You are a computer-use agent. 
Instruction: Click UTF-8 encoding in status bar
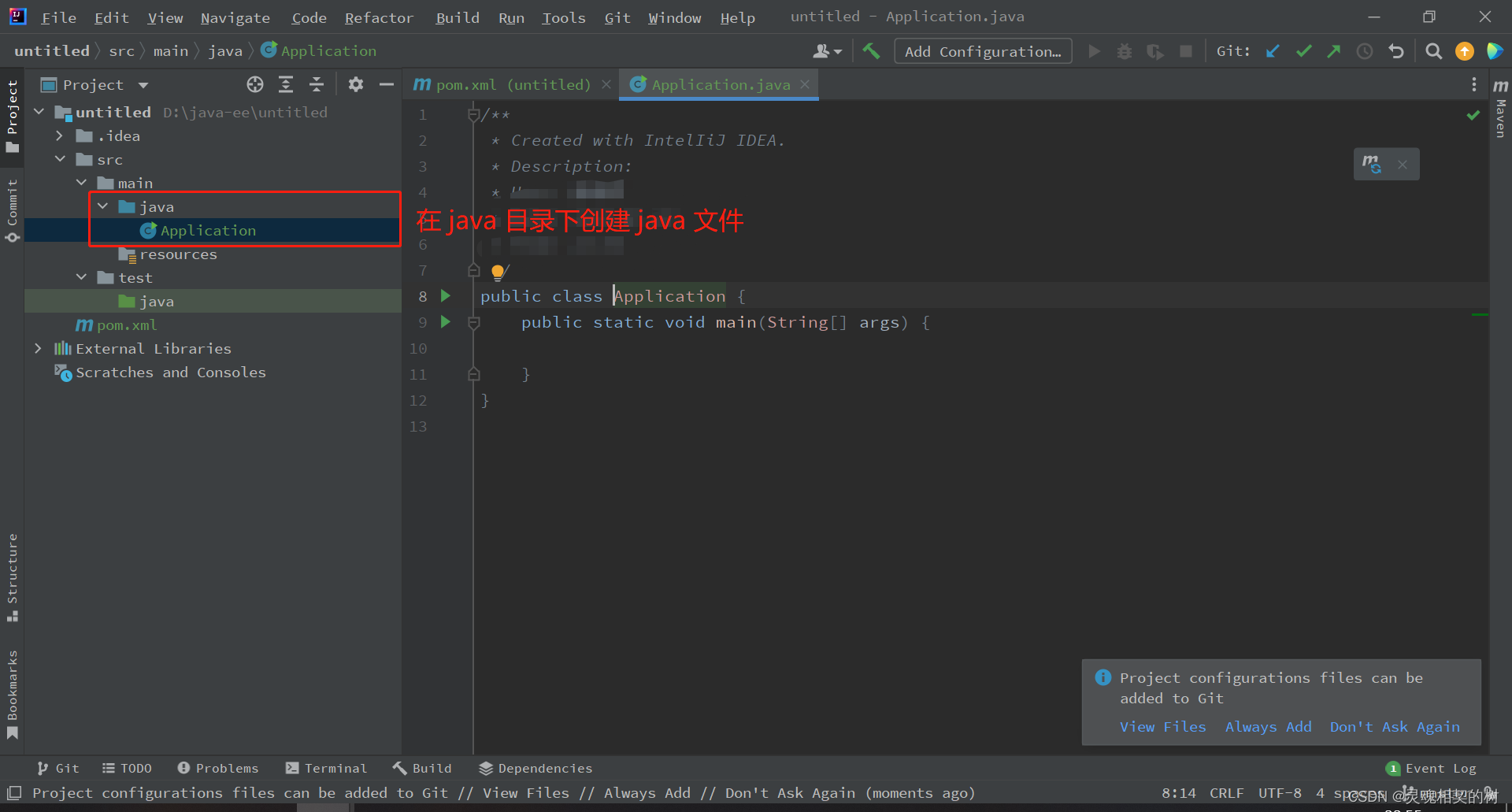(x=1280, y=792)
